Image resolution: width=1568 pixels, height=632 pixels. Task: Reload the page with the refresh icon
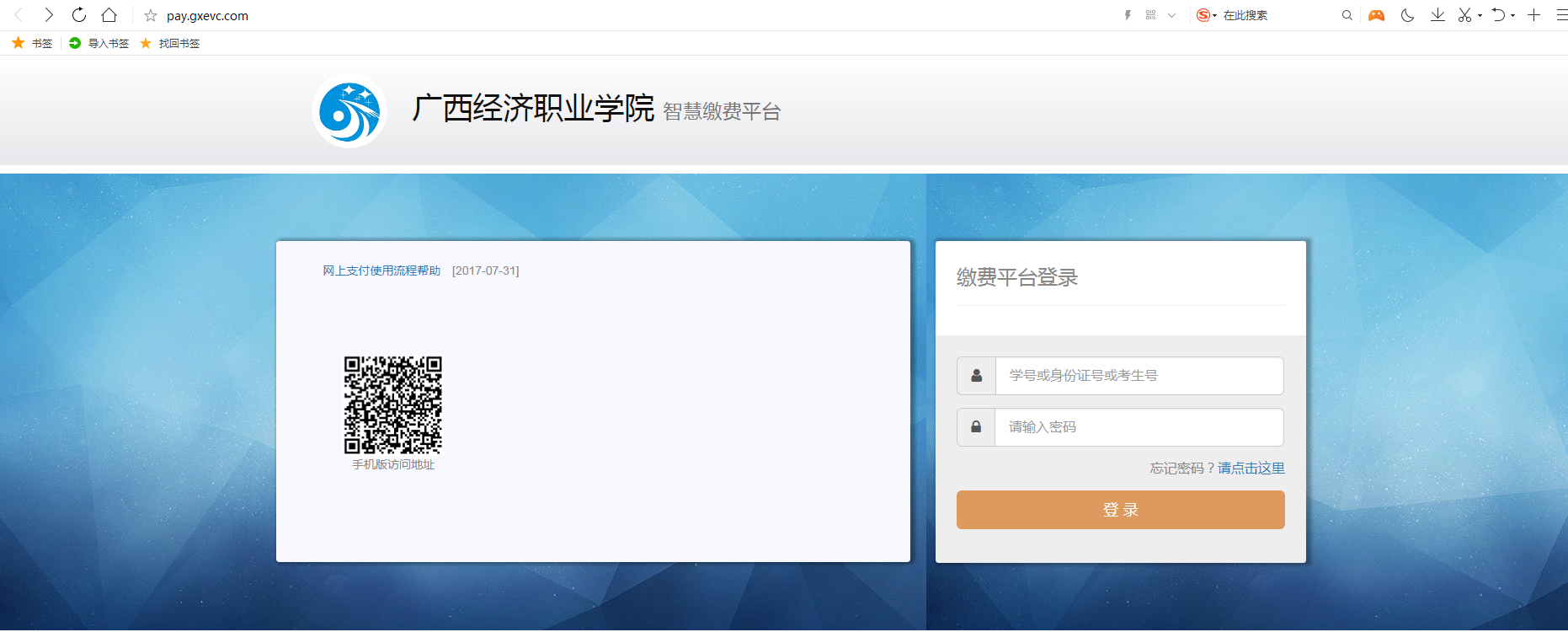pyautogui.click(x=79, y=15)
